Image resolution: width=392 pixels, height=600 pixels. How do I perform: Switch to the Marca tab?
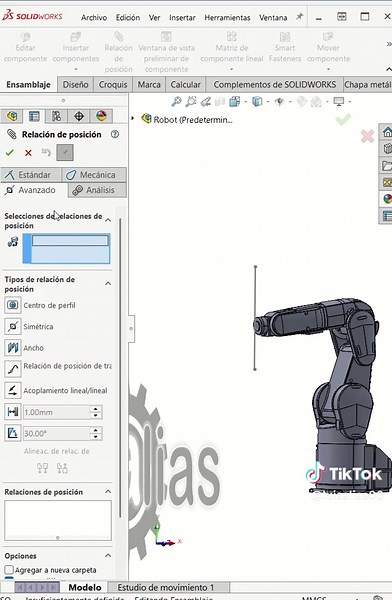(149, 85)
